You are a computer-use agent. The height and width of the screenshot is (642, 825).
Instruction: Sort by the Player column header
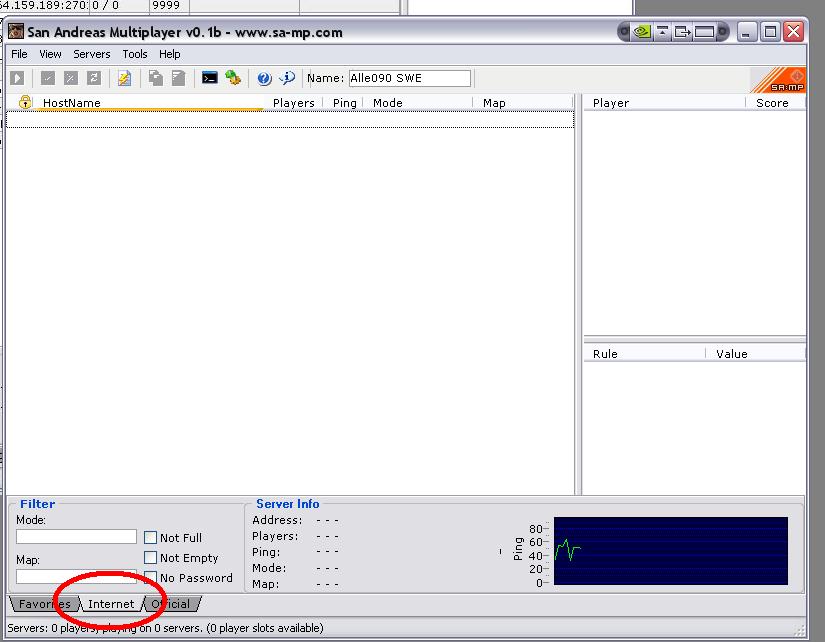[x=665, y=103]
